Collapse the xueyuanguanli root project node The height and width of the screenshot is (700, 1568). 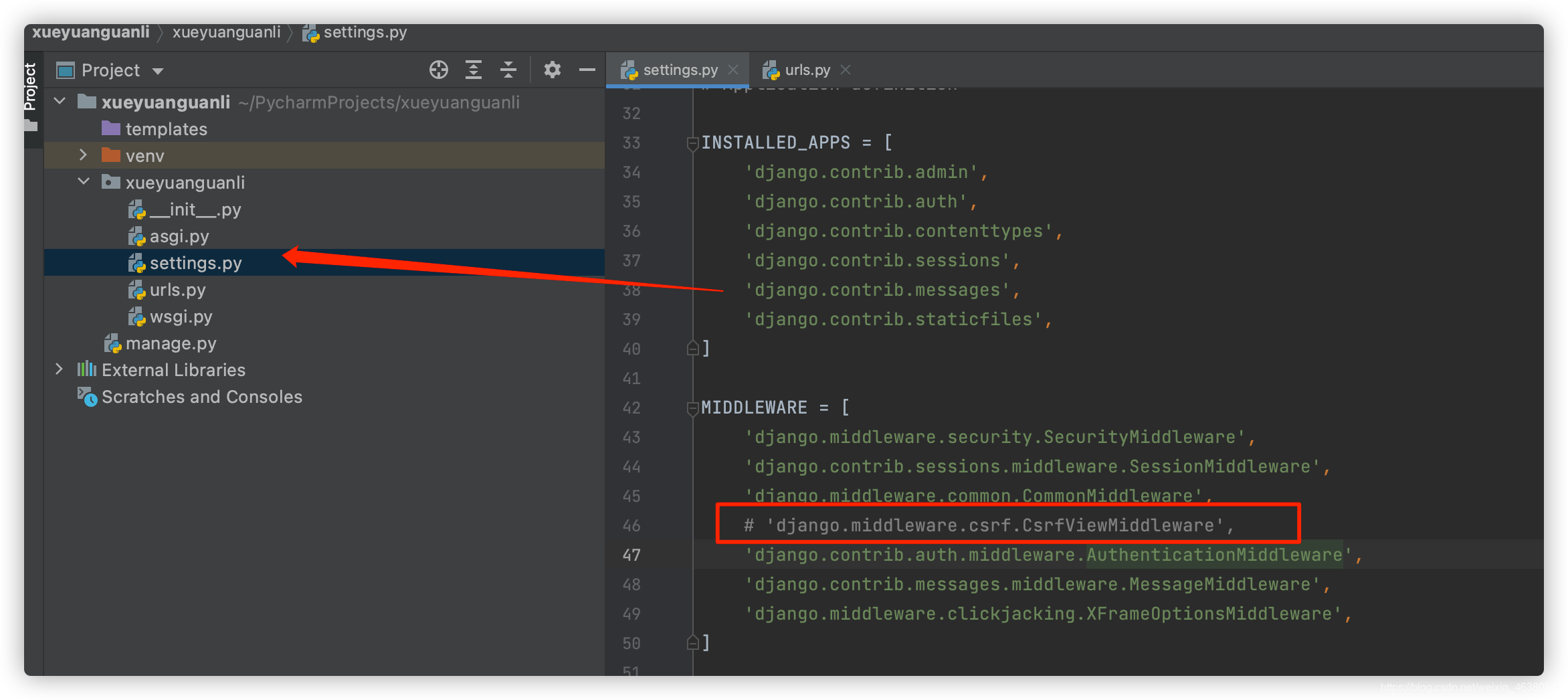click(x=60, y=102)
